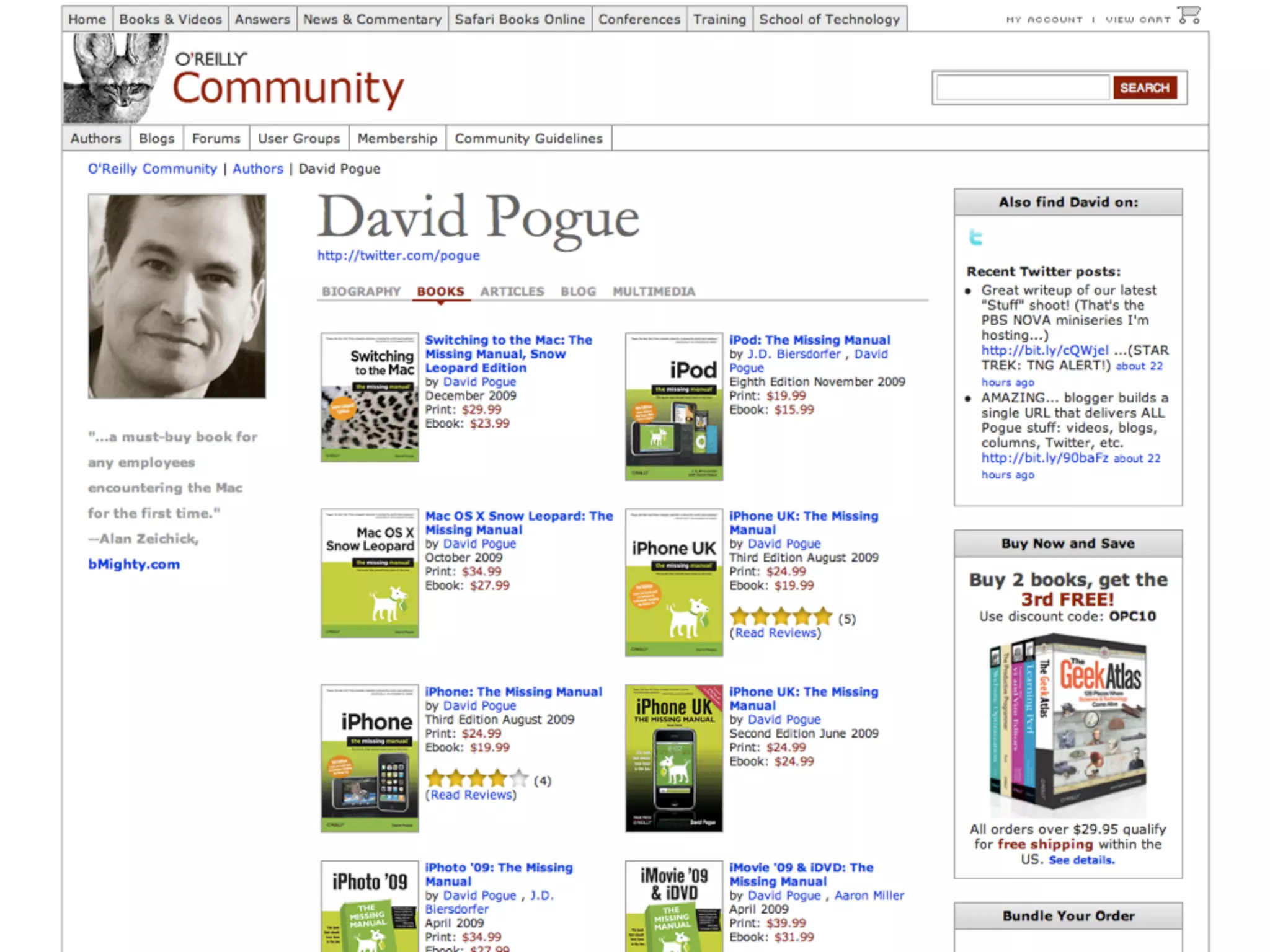Open Switching to the Mac book cover

[370, 397]
